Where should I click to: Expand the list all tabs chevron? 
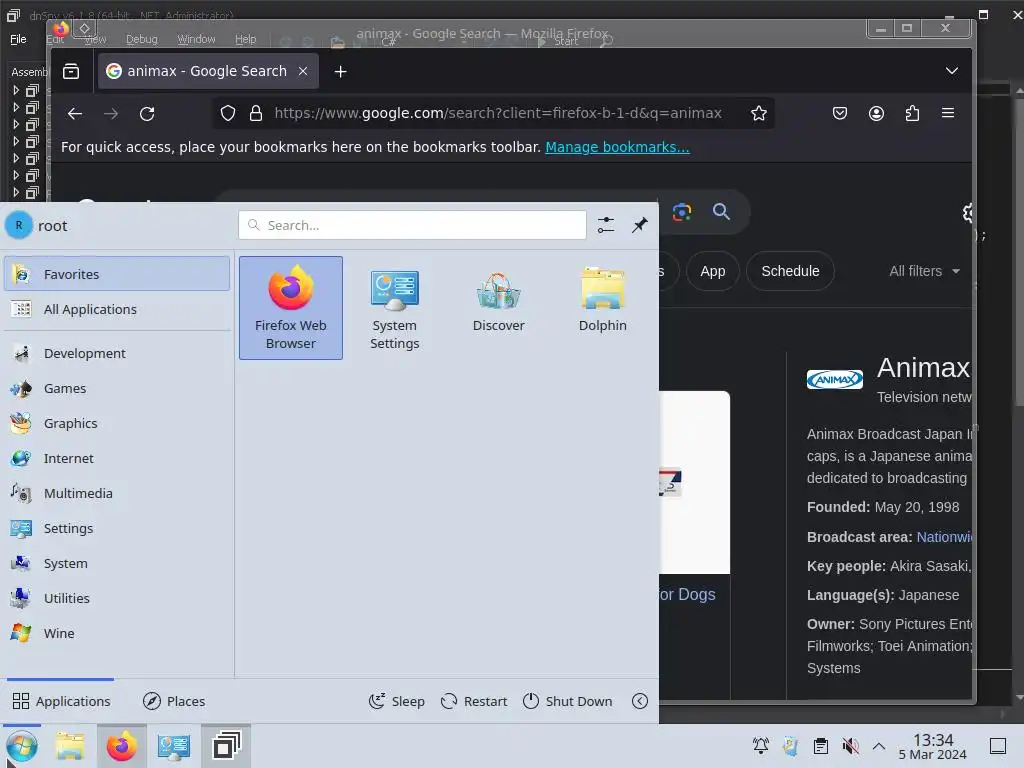point(952,71)
